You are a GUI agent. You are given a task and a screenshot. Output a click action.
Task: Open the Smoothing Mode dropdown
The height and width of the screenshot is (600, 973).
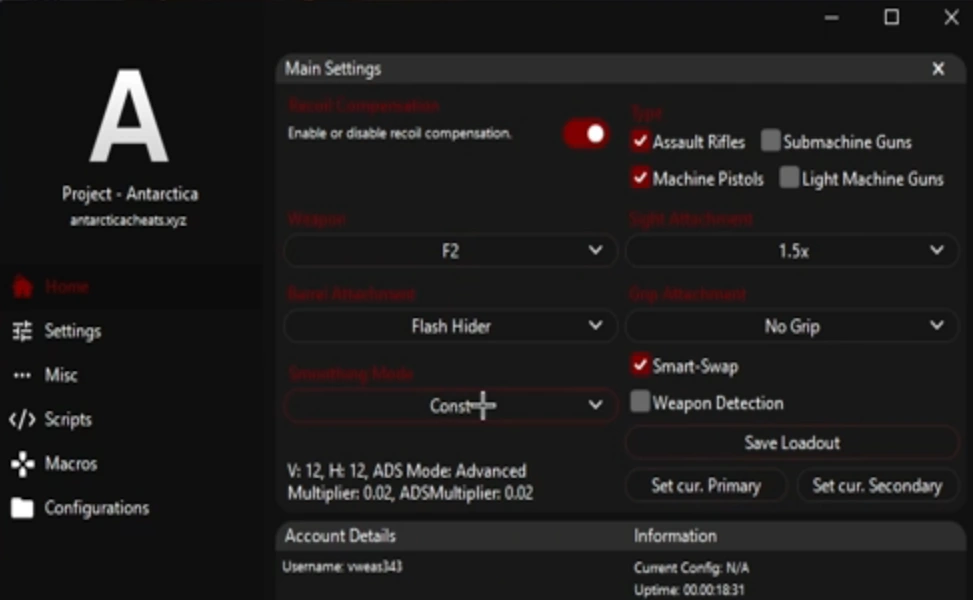[x=451, y=406]
